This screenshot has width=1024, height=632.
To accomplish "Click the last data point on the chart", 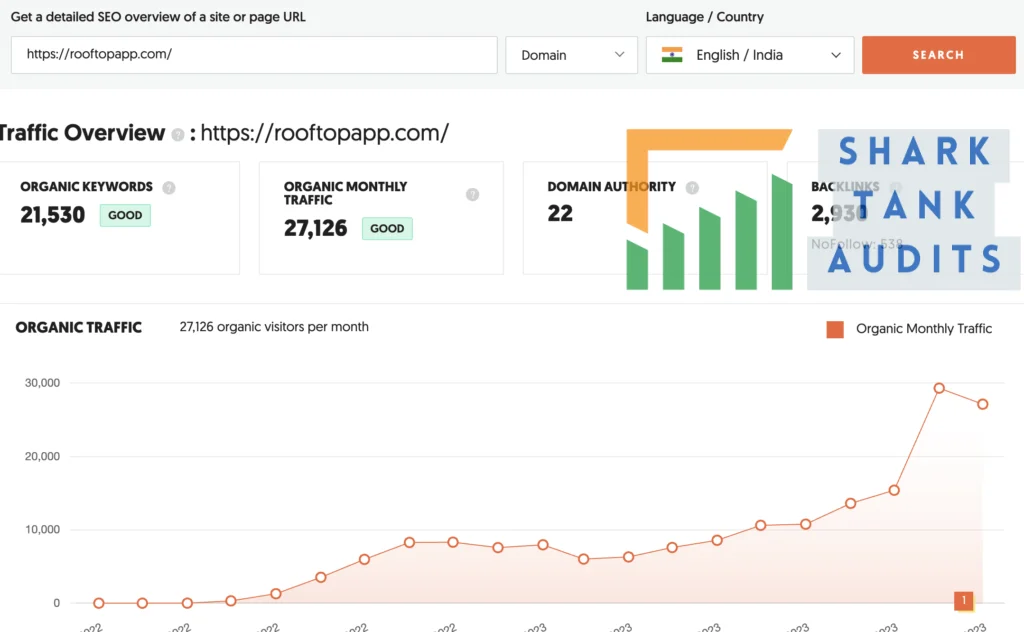I will [x=982, y=404].
